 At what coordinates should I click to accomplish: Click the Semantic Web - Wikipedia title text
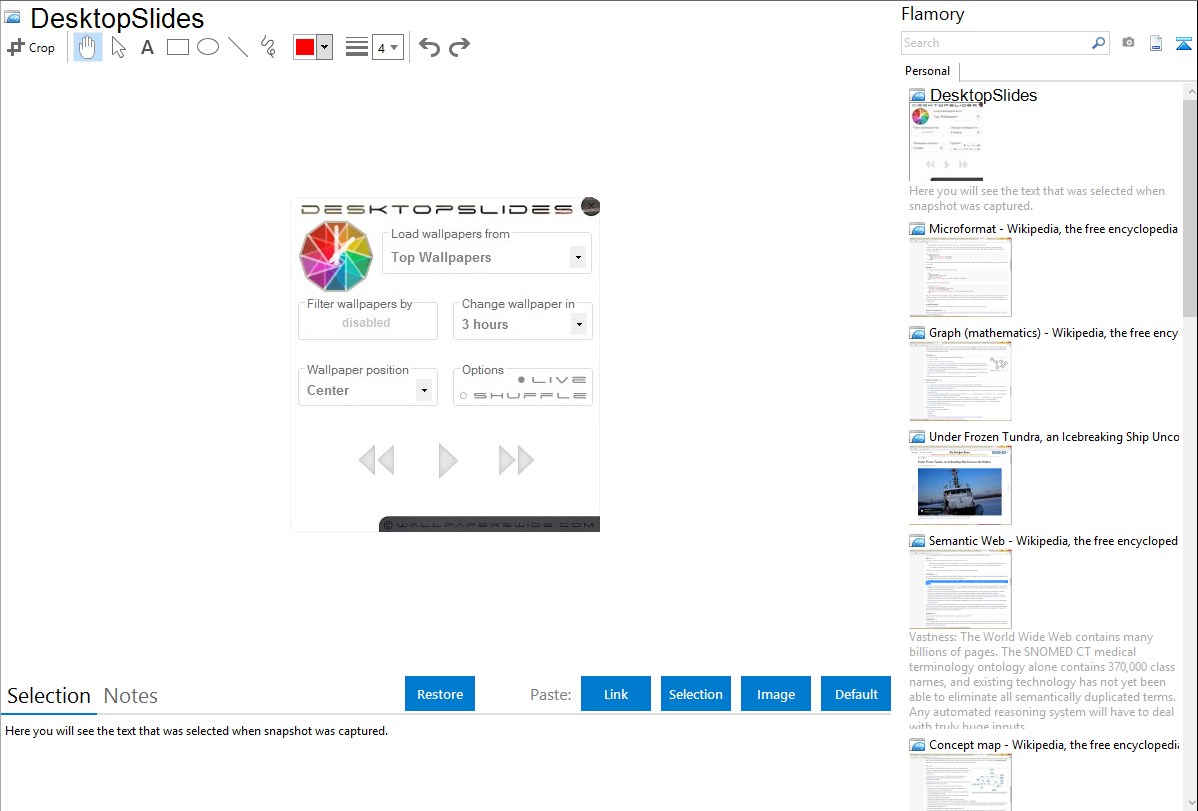pos(1053,540)
